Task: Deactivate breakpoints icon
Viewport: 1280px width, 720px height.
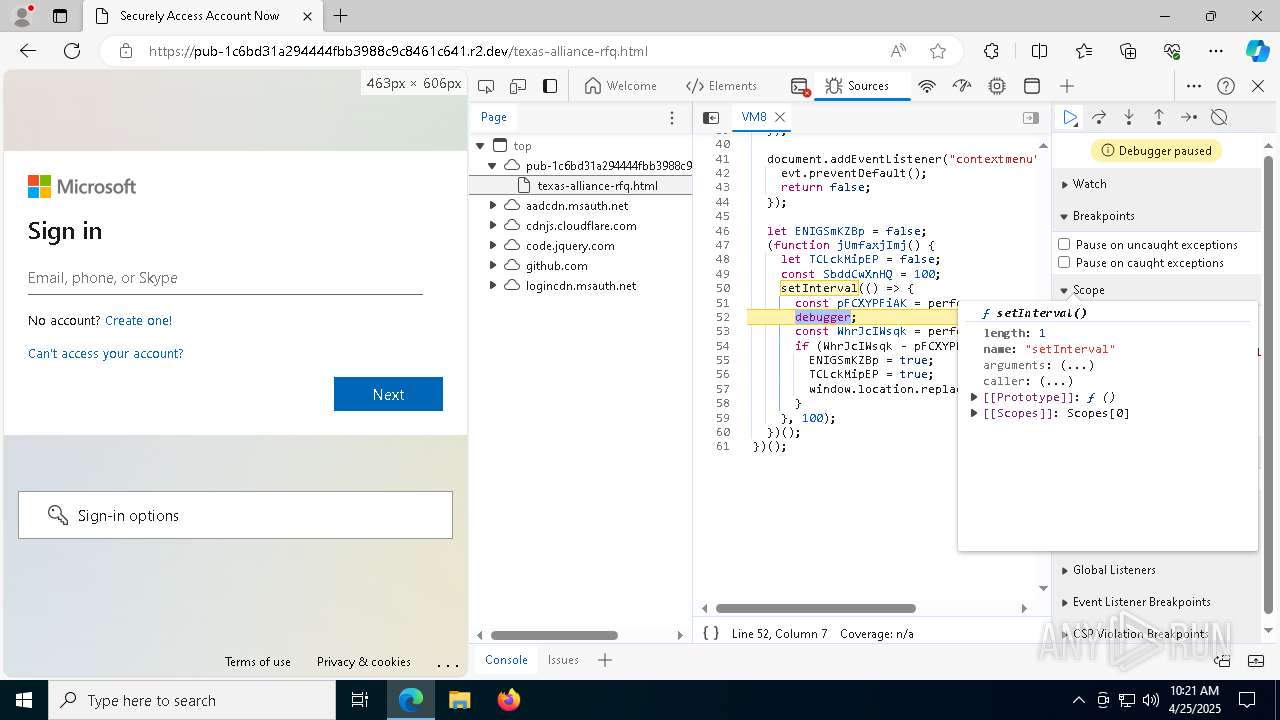Action: click(1219, 117)
